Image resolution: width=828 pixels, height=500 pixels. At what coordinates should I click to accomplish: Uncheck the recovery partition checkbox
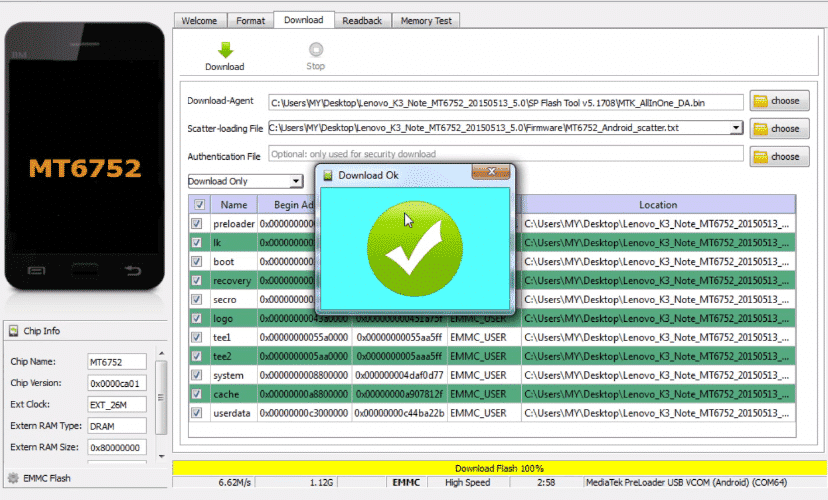pyautogui.click(x=196, y=280)
